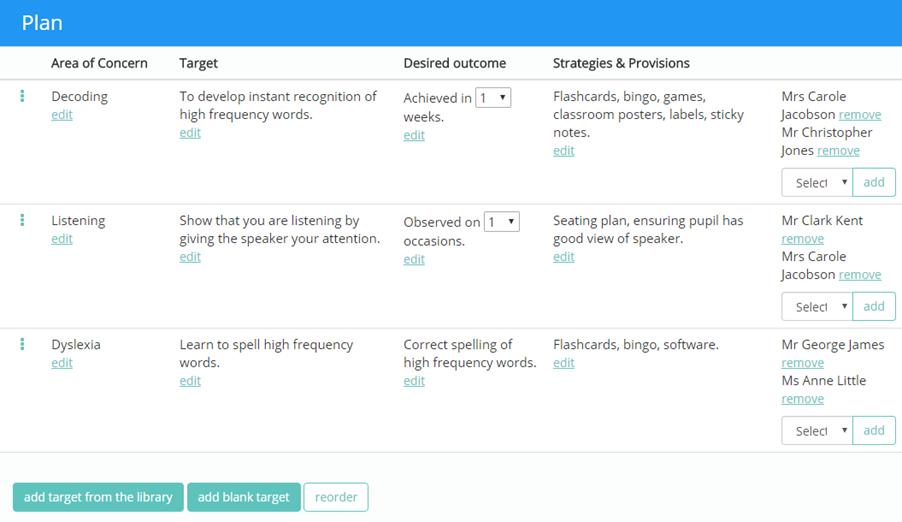The height and width of the screenshot is (522, 902).
Task: Edit the 'Learn to spell high frequency words' target
Action: [x=190, y=381]
